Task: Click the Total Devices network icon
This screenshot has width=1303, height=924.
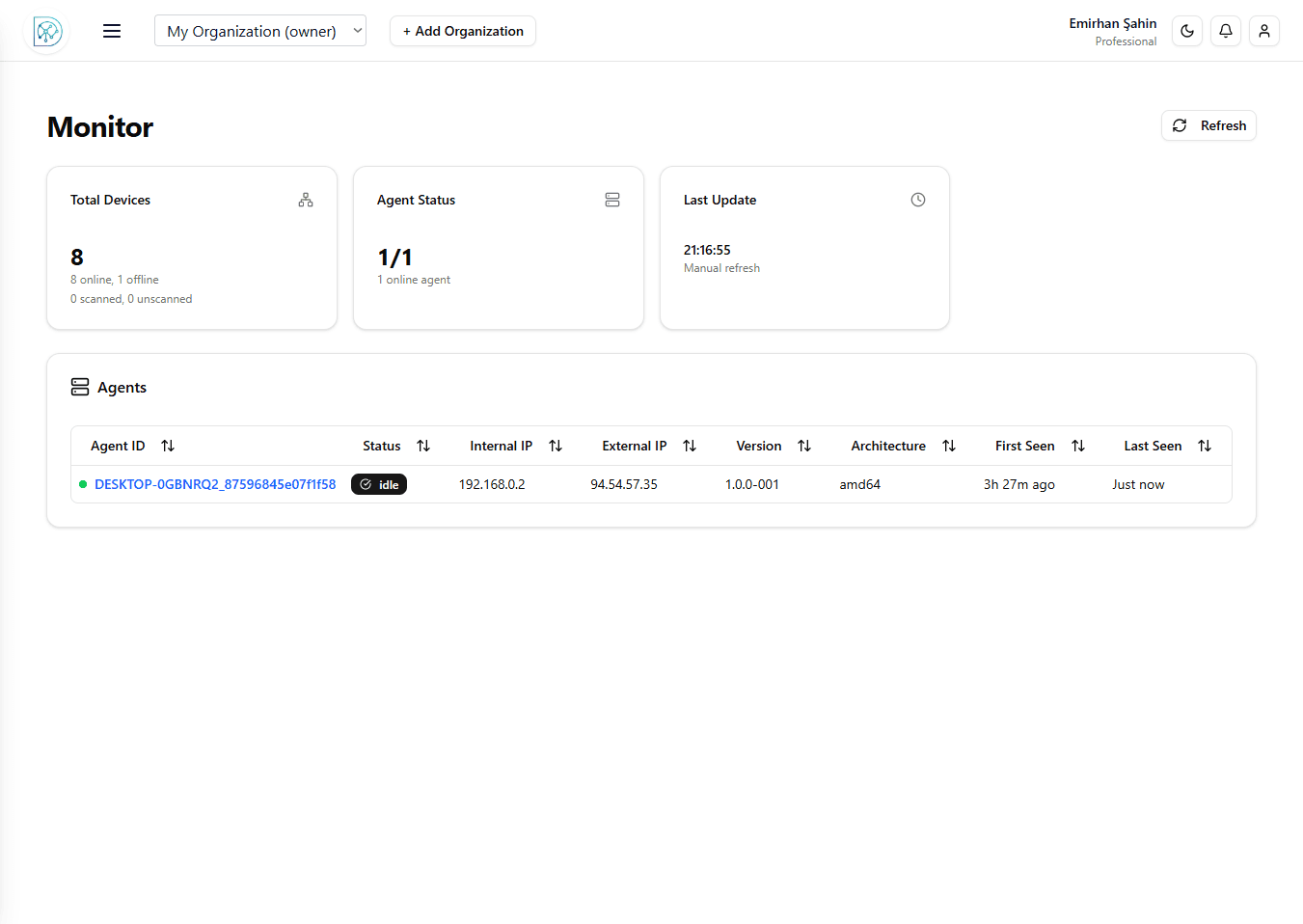Action: point(306,200)
